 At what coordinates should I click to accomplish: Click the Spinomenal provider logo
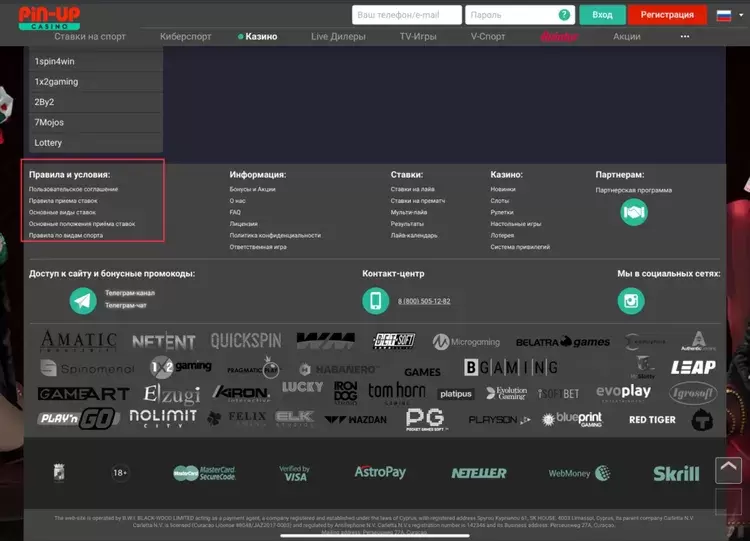click(87, 368)
